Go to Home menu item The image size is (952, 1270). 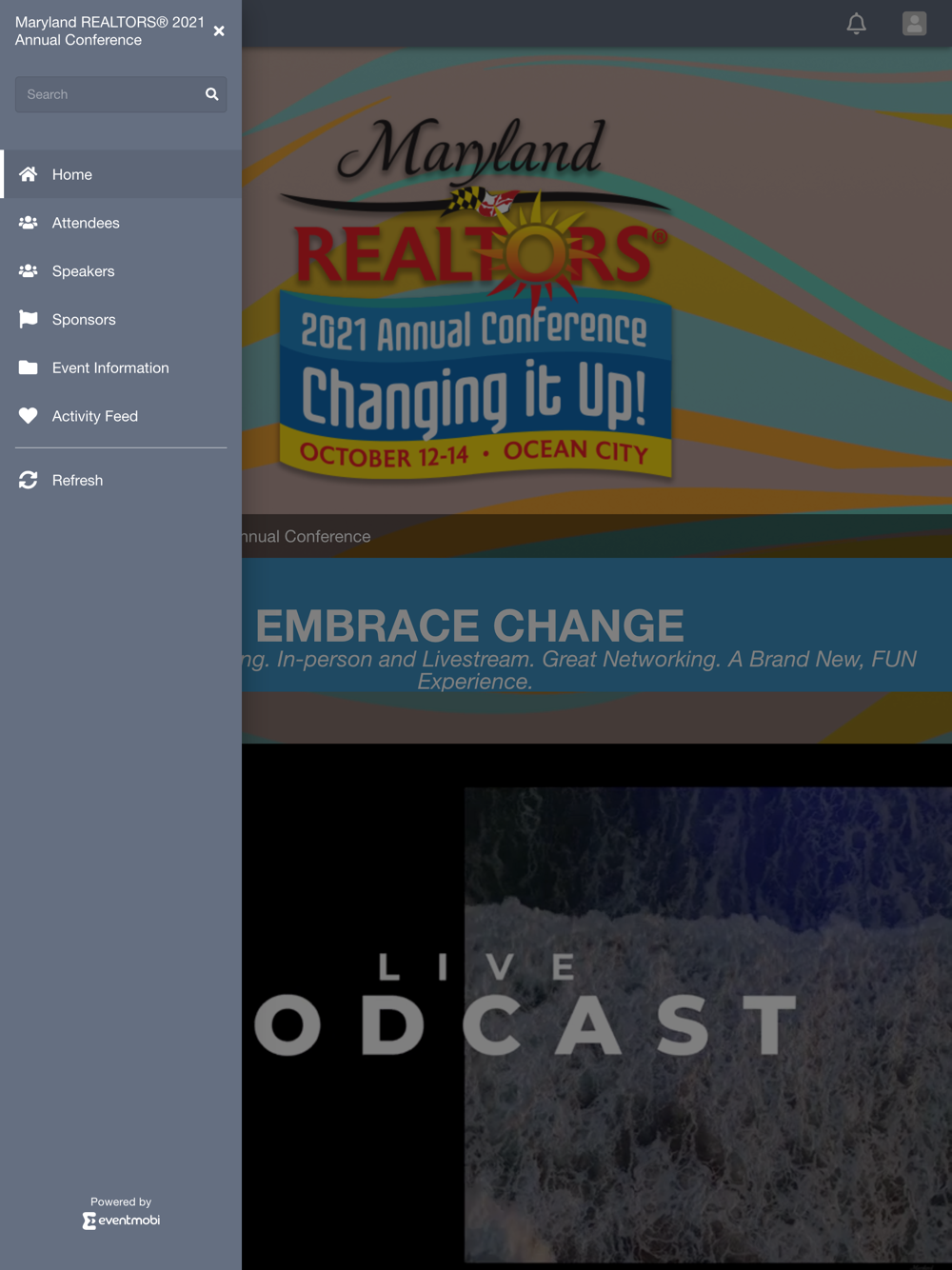tap(121, 174)
